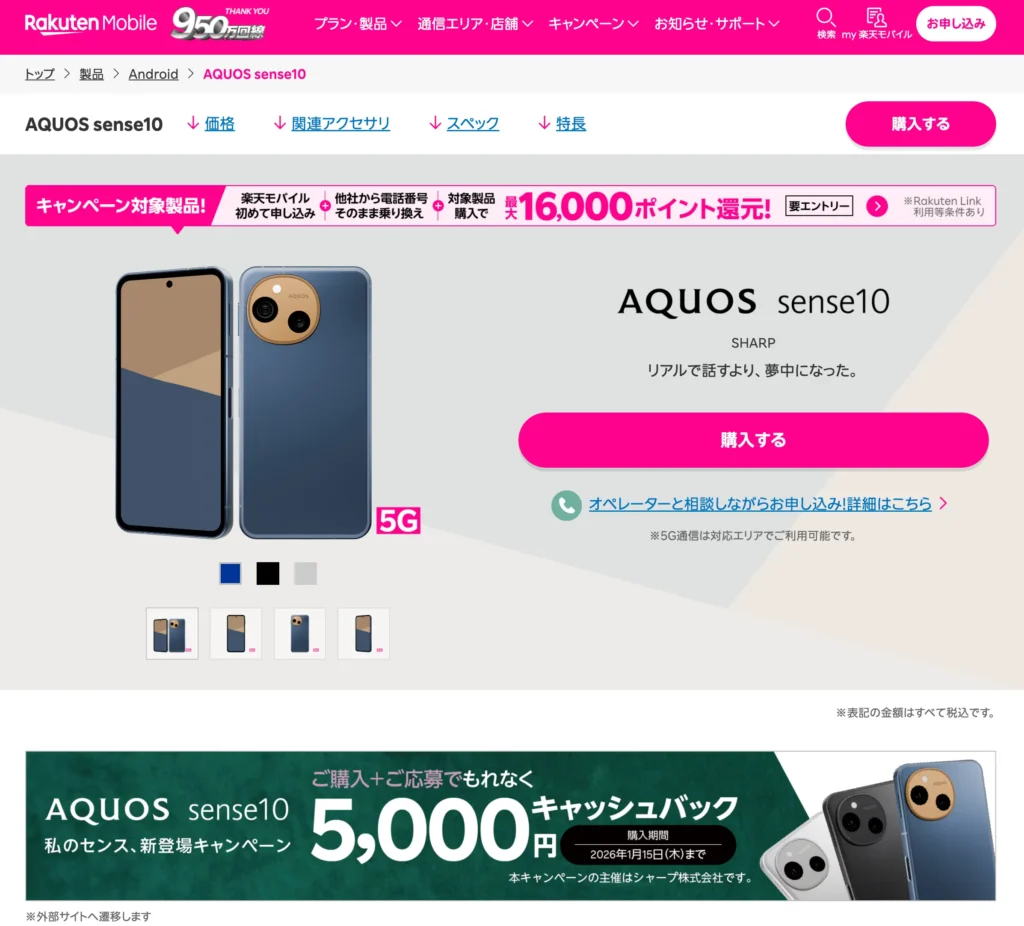
Task: Expand the キャンペーン menu
Action: point(593,24)
